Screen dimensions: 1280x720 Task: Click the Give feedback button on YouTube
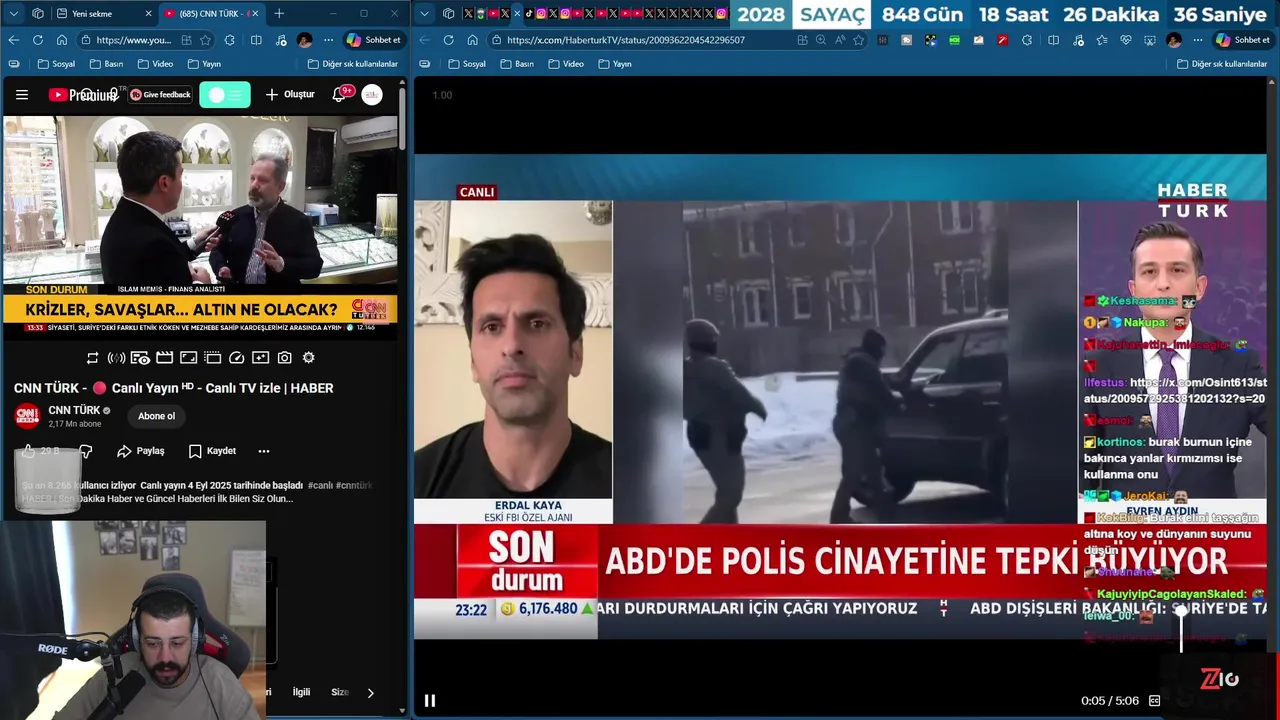(x=160, y=95)
